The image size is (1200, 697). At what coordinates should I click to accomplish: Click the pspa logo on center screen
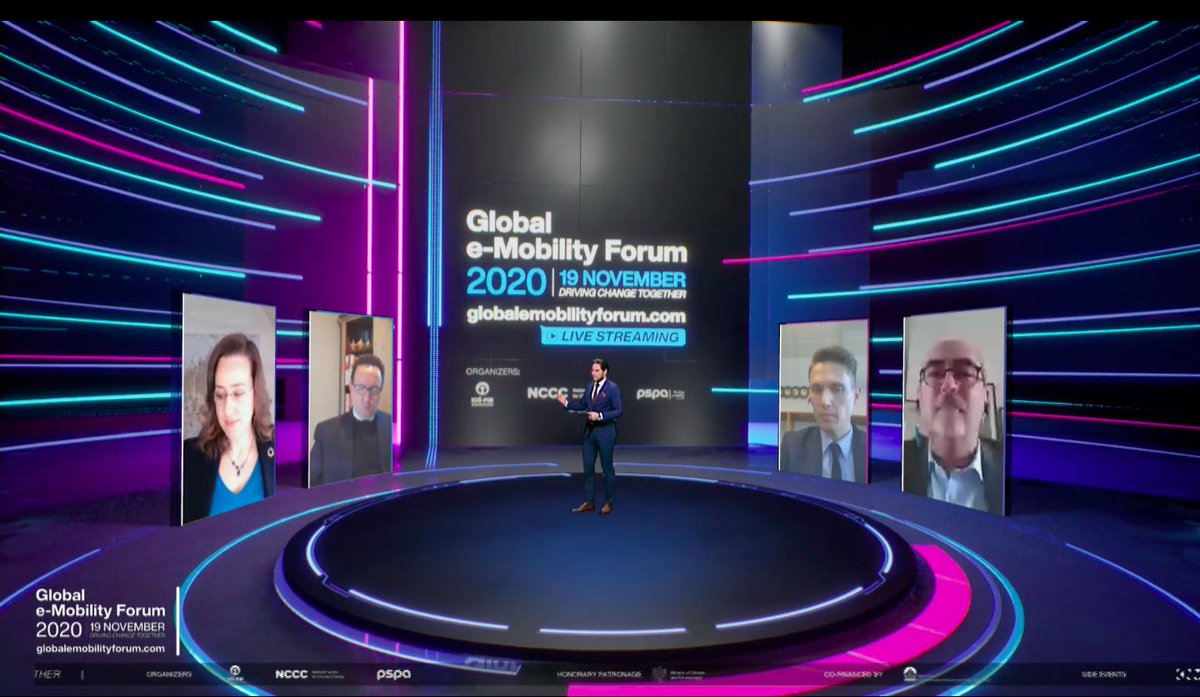[662, 394]
